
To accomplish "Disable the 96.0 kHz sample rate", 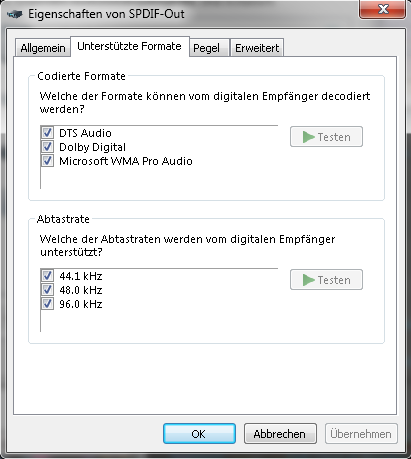I will click(x=47, y=304).
